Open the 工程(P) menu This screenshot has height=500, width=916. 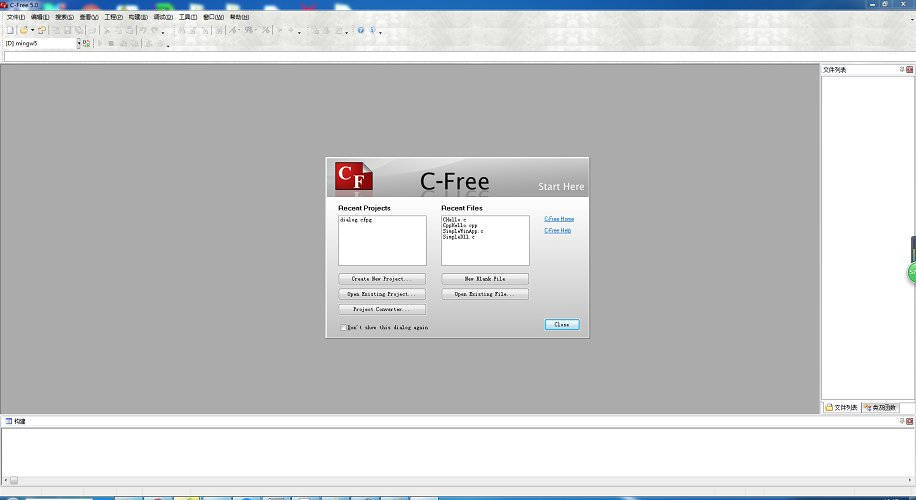pos(113,17)
